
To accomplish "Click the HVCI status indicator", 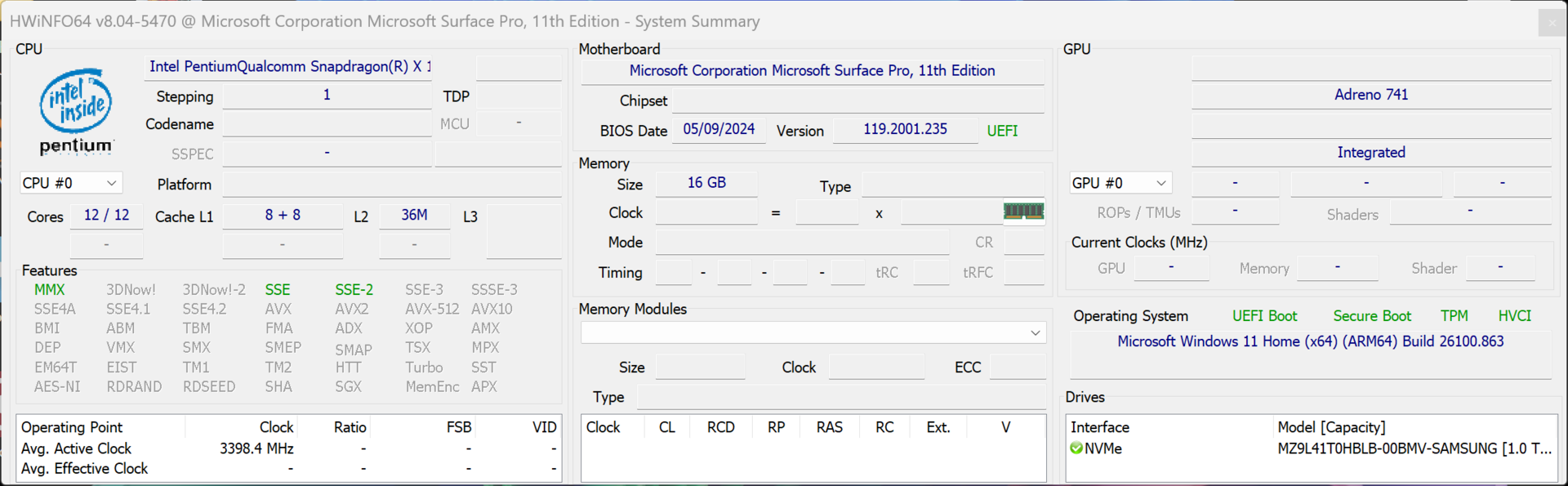I will (1514, 316).
